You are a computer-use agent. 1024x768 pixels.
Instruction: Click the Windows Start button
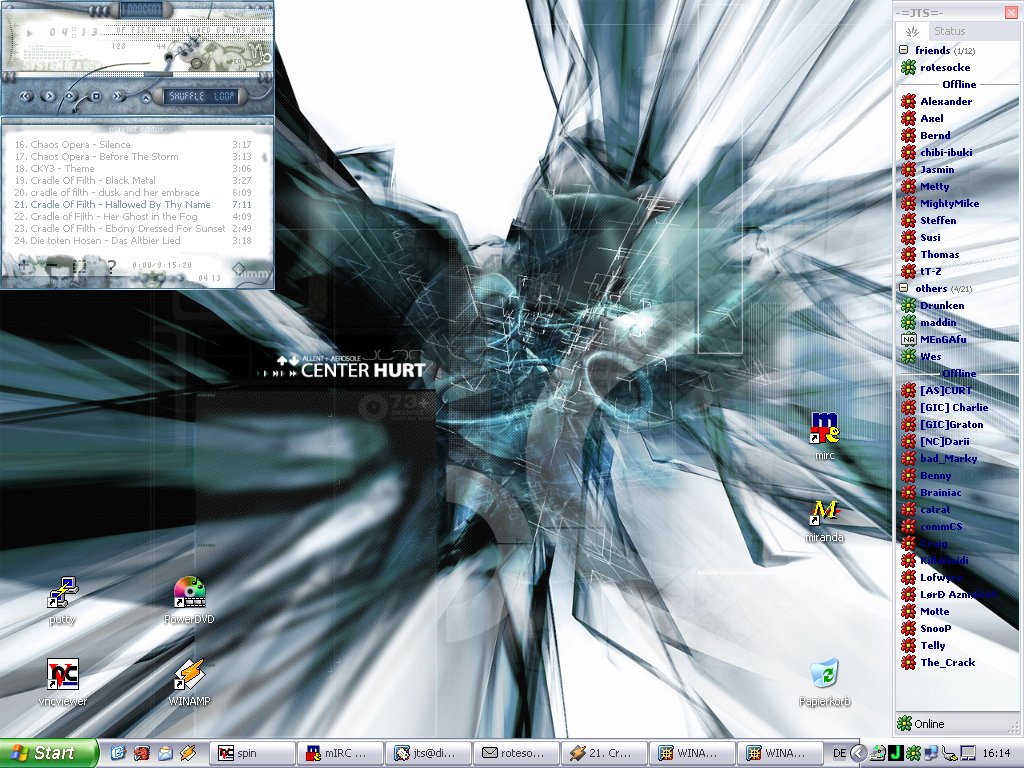(x=49, y=753)
